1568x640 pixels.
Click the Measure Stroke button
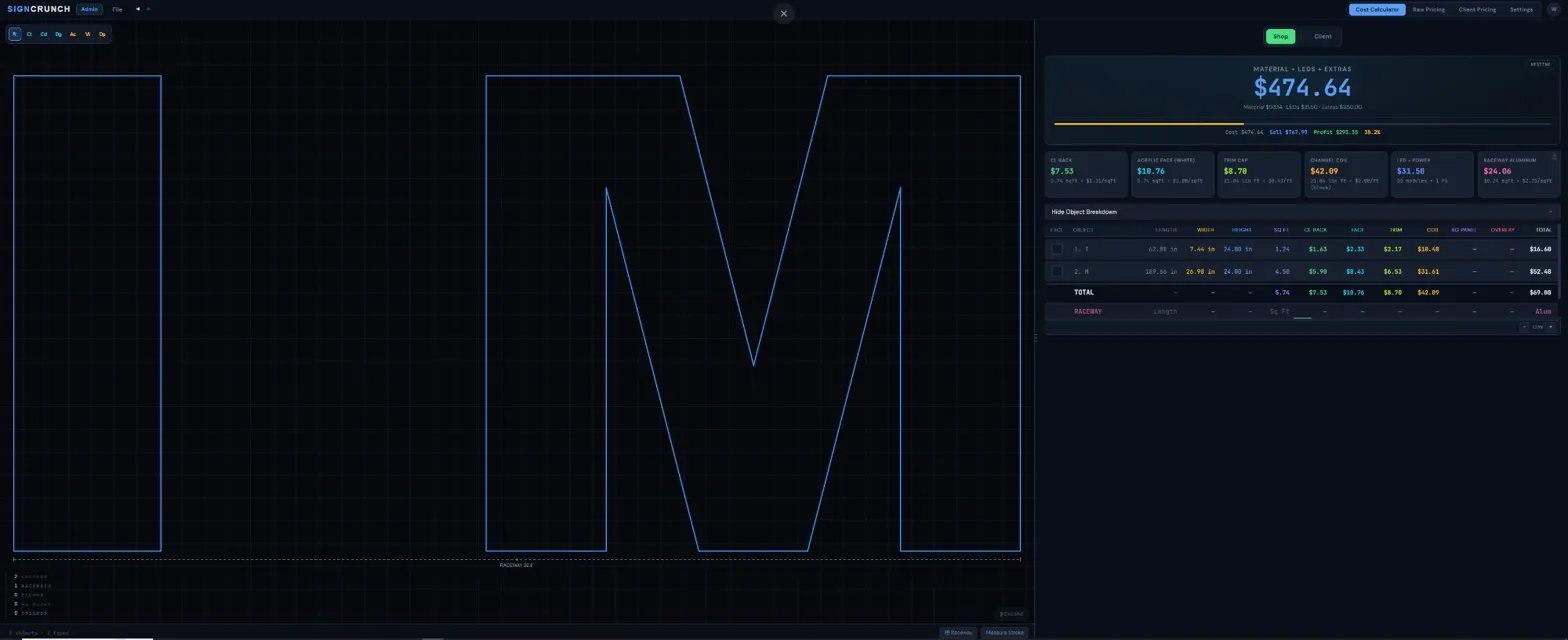point(1004,632)
